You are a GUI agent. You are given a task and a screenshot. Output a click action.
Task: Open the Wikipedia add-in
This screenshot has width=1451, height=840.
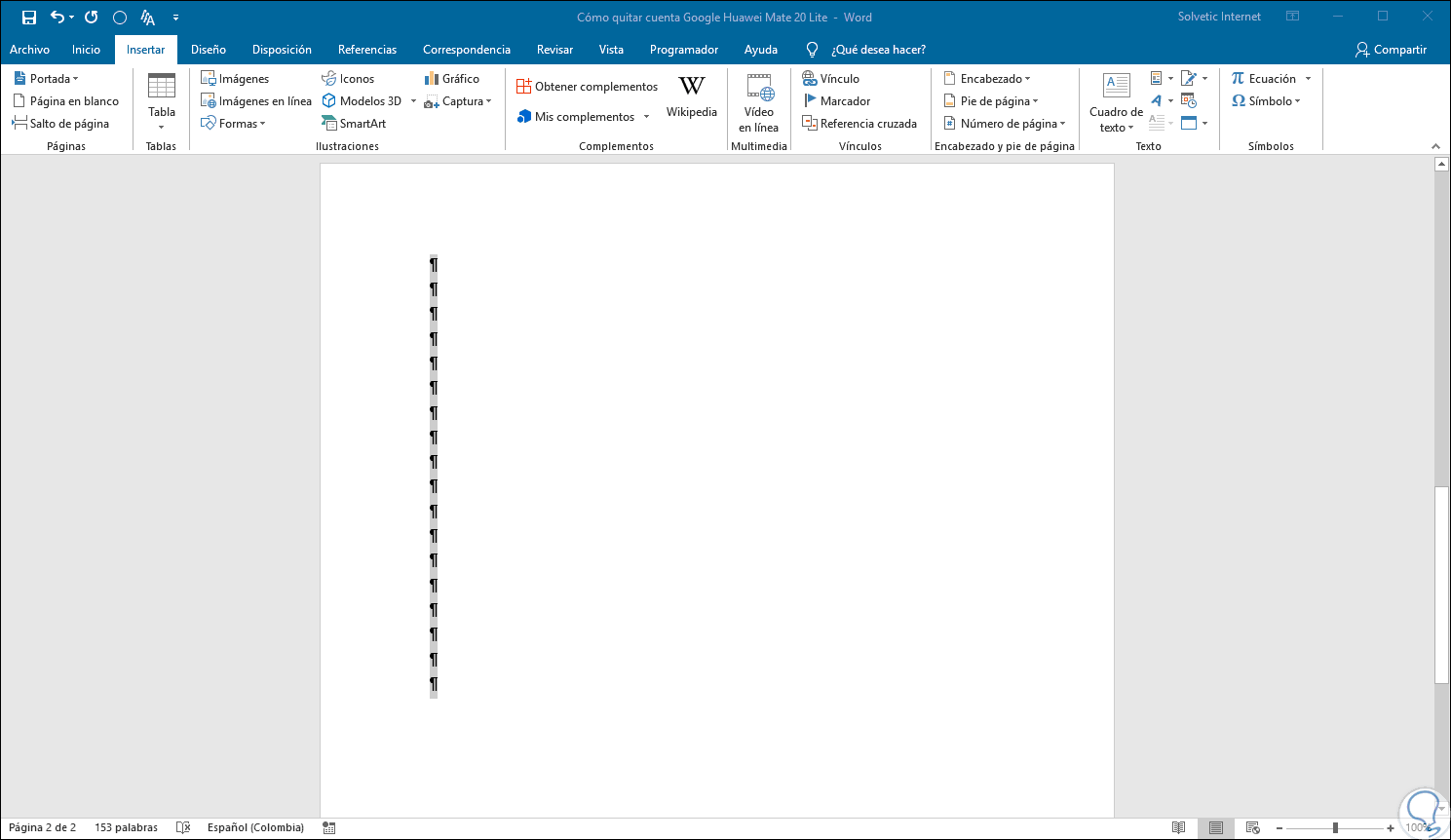692,95
